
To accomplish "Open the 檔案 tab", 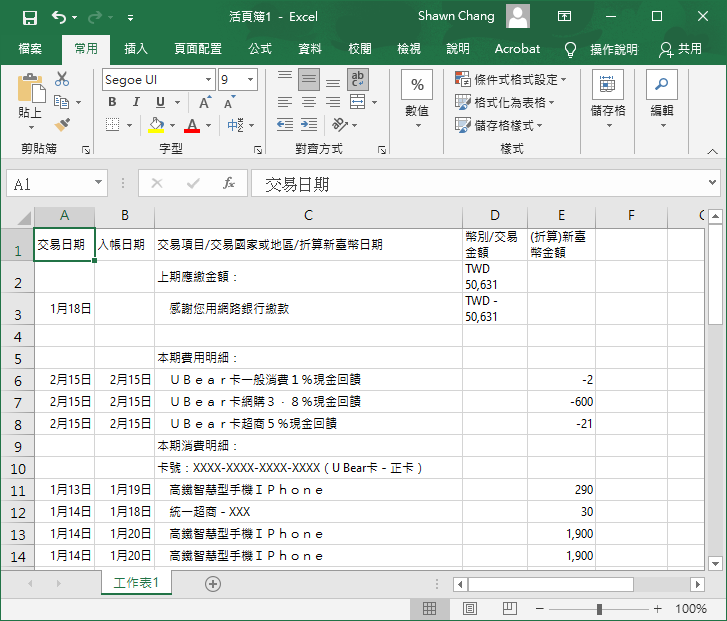I will 30,49.
